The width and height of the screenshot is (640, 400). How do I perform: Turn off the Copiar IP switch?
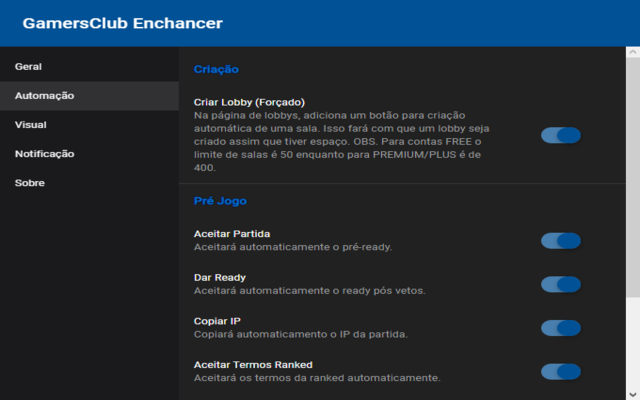561,328
